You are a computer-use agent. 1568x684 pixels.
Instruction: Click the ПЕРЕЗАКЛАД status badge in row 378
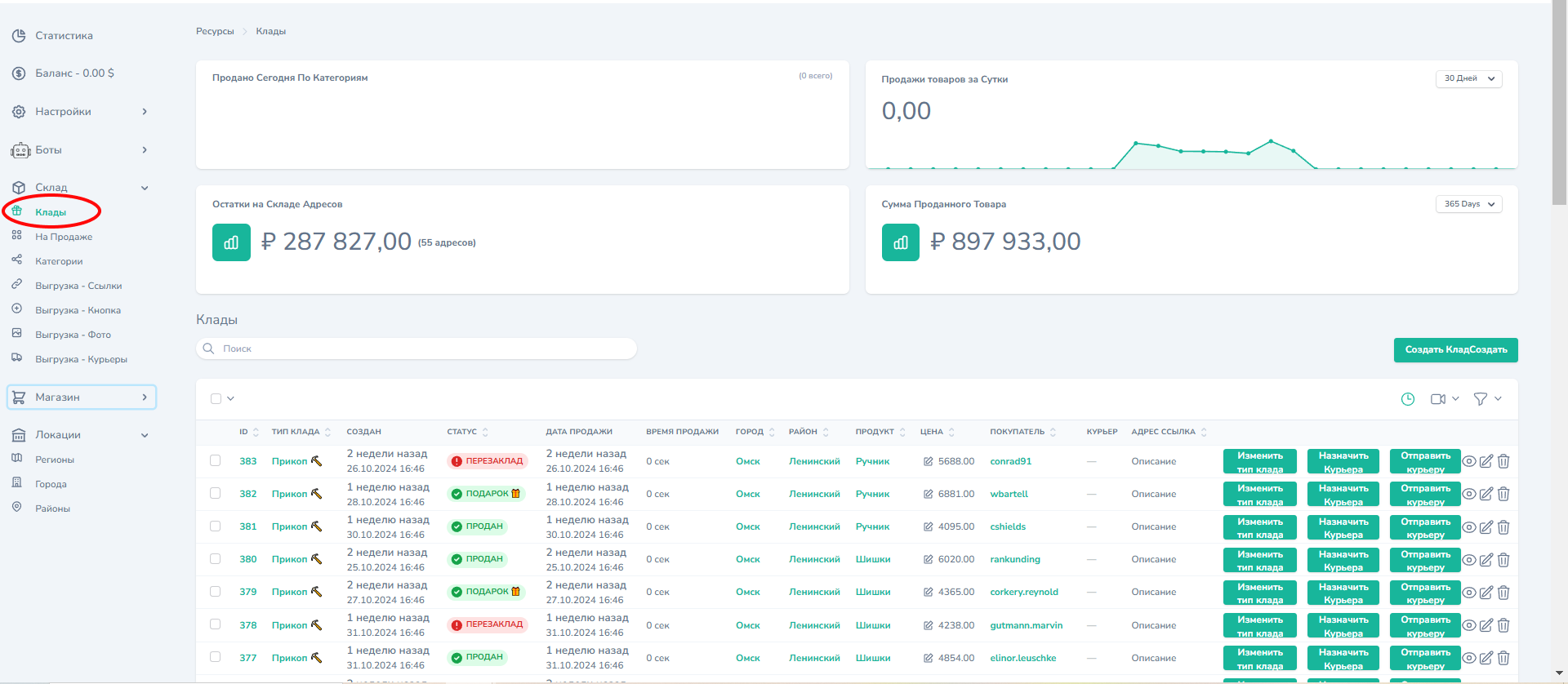[488, 624]
